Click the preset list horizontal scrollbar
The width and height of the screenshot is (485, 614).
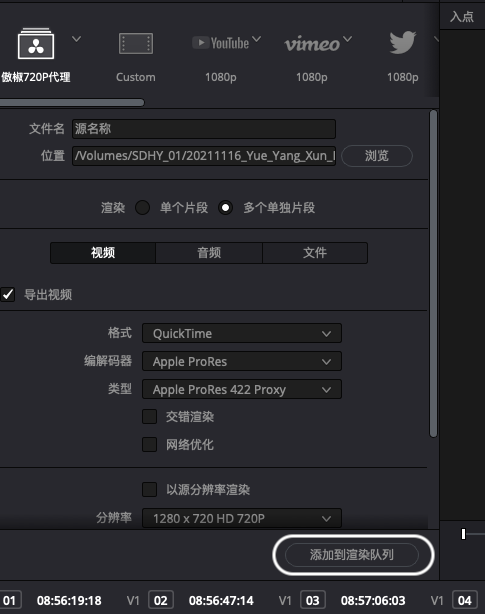[x=72, y=103]
